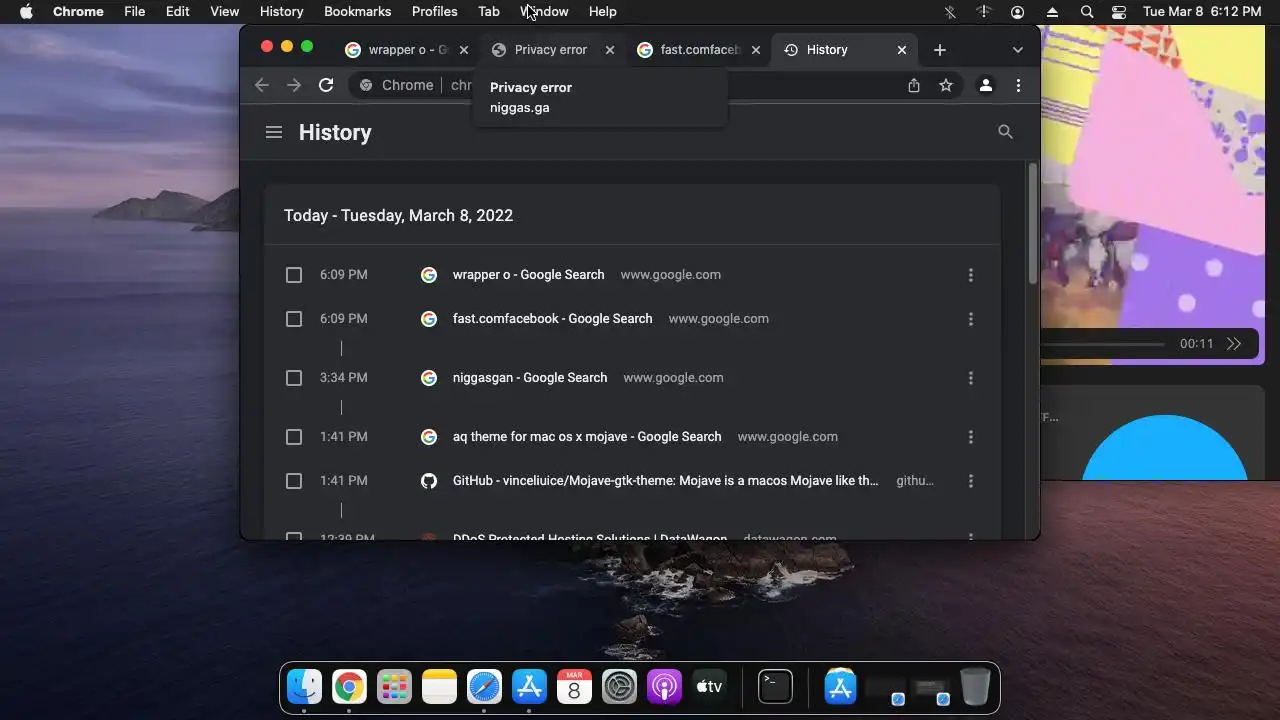Open the Help menu

pos(603,12)
